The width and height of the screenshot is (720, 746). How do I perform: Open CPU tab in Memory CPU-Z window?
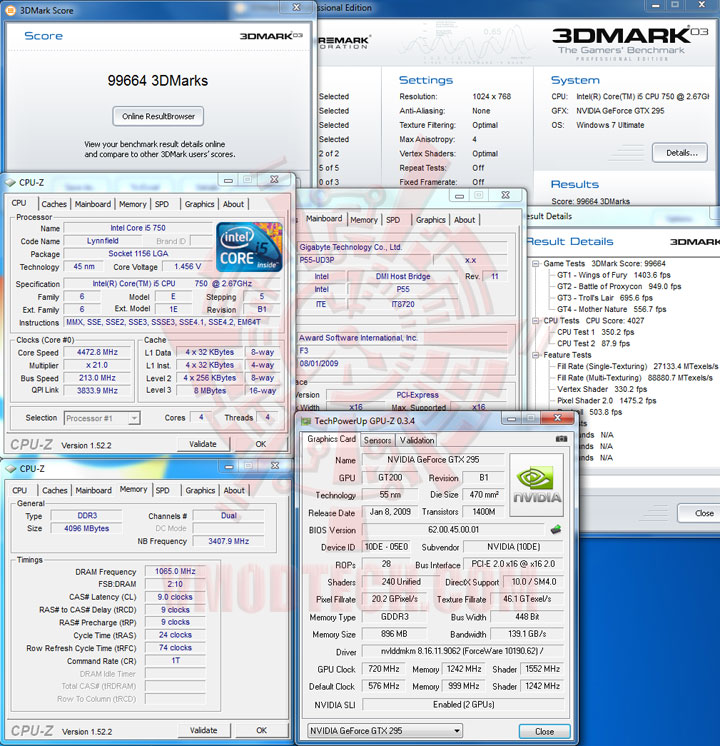point(20,491)
